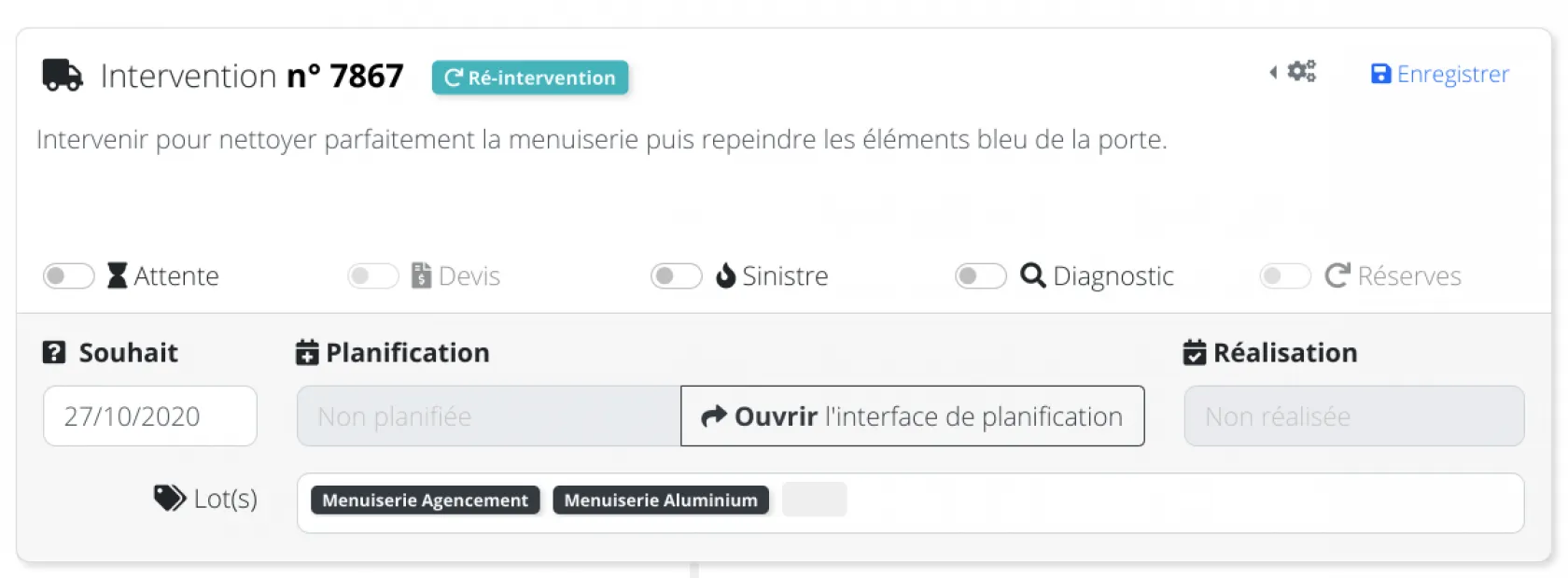Click the Non réalisée field
This screenshot has height=578, width=1568.
1353,416
